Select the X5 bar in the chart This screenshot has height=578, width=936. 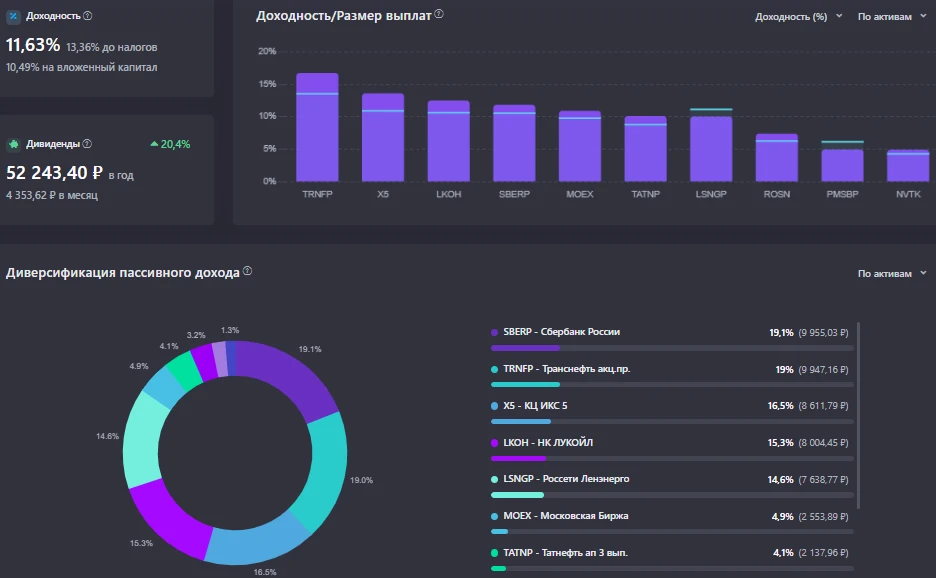point(383,137)
